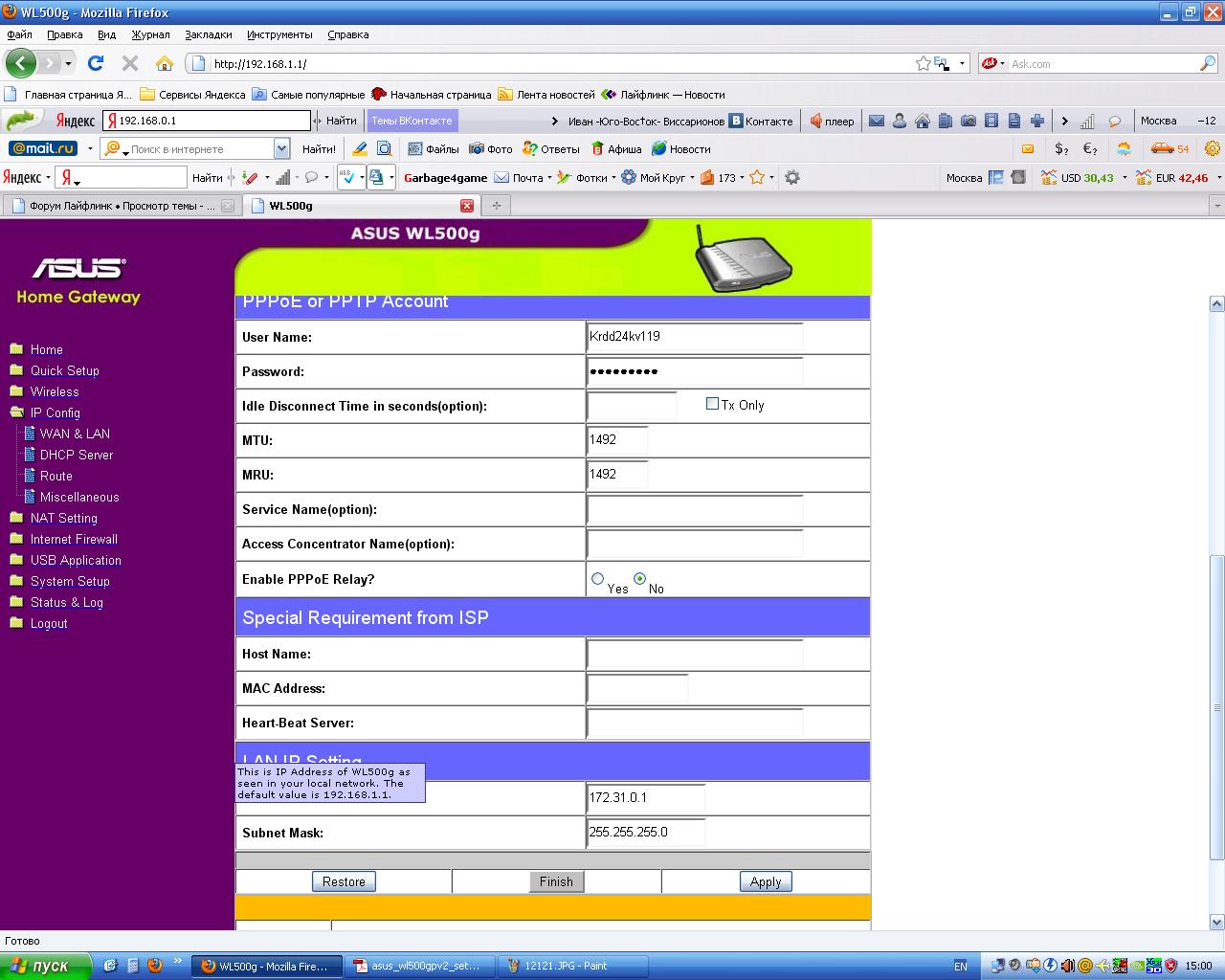Open the DHCP Server sidebar link
Viewport: 1225px width, 980px height.
coord(77,455)
